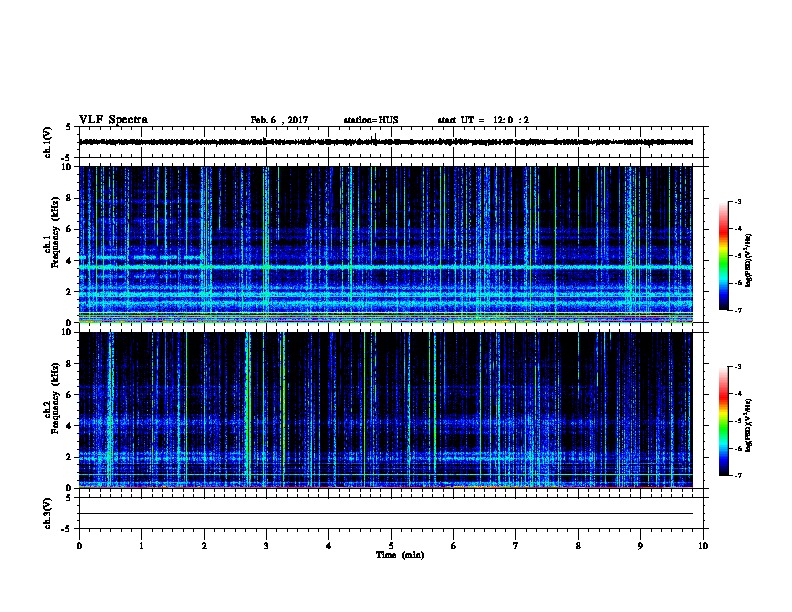This screenshot has width=792, height=612.
Task: Click the ch.1 voltage waveform trace
Action: tap(386, 142)
